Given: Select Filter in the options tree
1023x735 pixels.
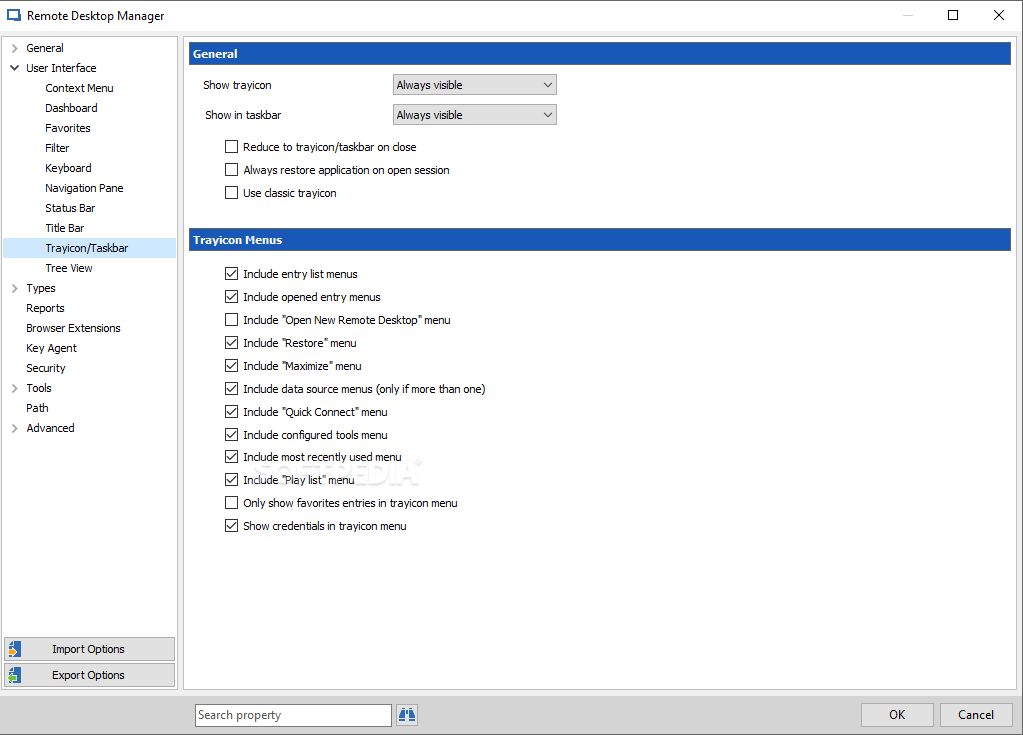Looking at the screenshot, I should pos(57,148).
